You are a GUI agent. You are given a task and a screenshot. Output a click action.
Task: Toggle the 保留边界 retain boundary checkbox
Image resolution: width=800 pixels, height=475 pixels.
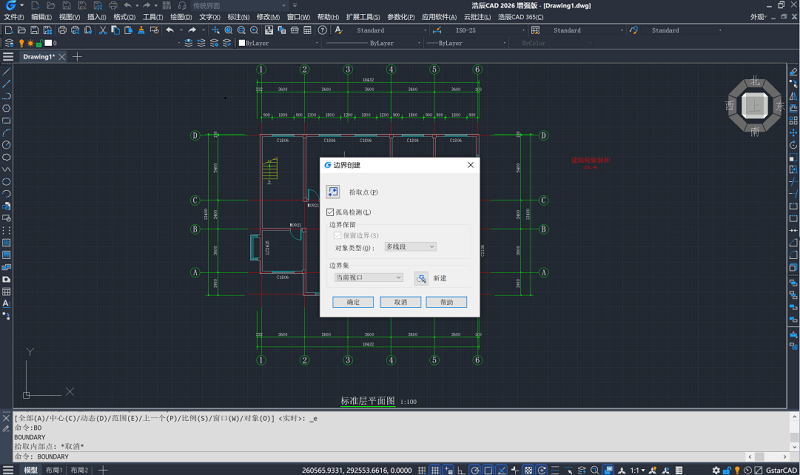click(x=338, y=234)
